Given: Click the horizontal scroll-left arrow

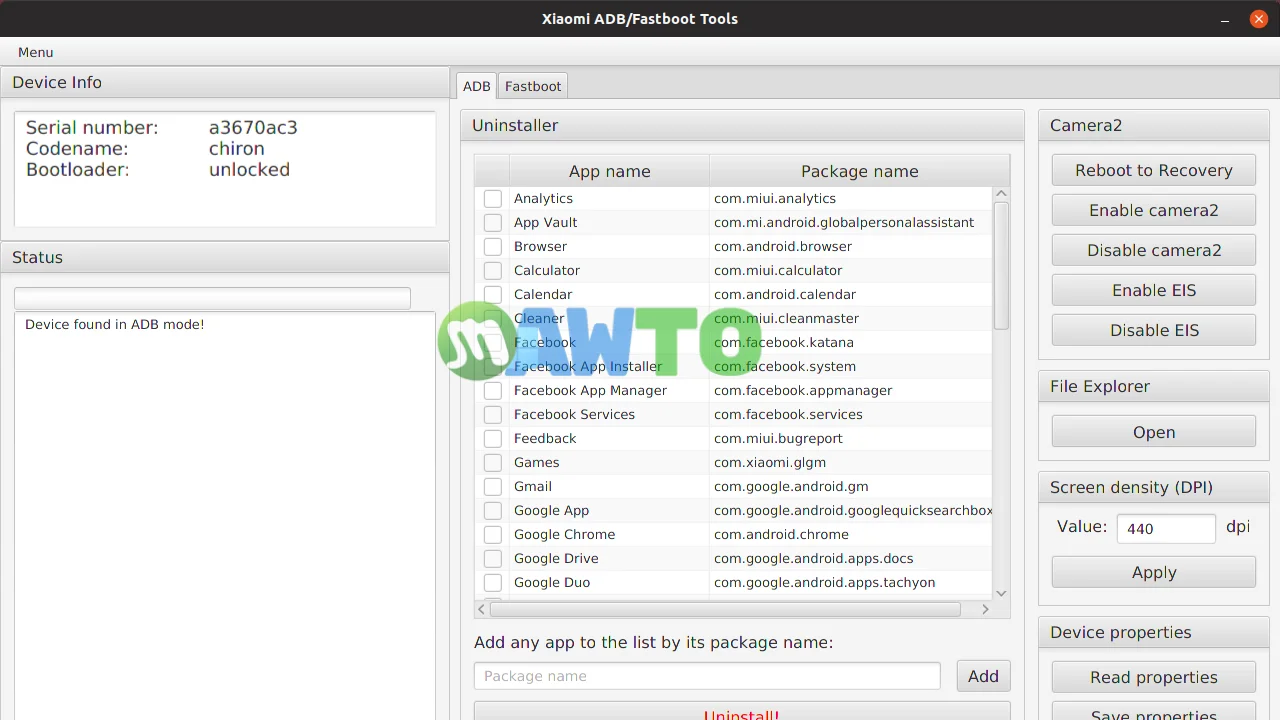Looking at the screenshot, I should pos(482,608).
